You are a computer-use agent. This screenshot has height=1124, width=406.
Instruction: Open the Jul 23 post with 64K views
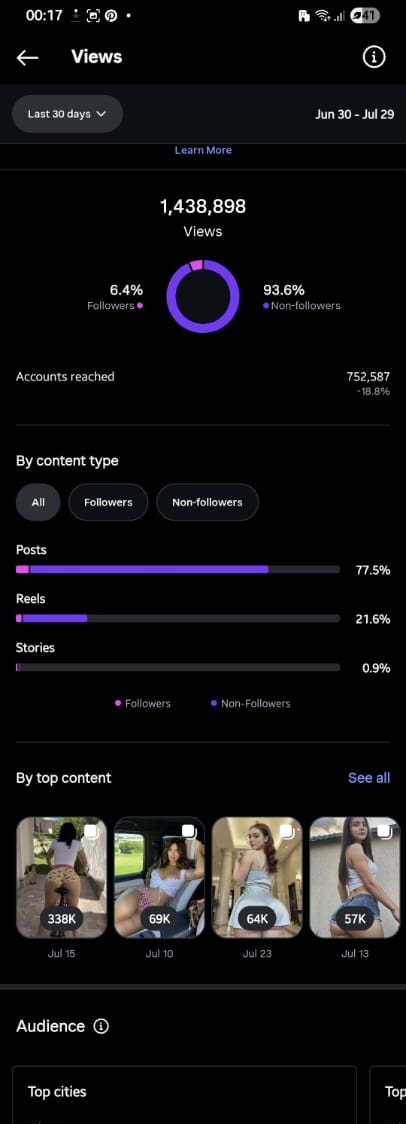[x=257, y=877]
